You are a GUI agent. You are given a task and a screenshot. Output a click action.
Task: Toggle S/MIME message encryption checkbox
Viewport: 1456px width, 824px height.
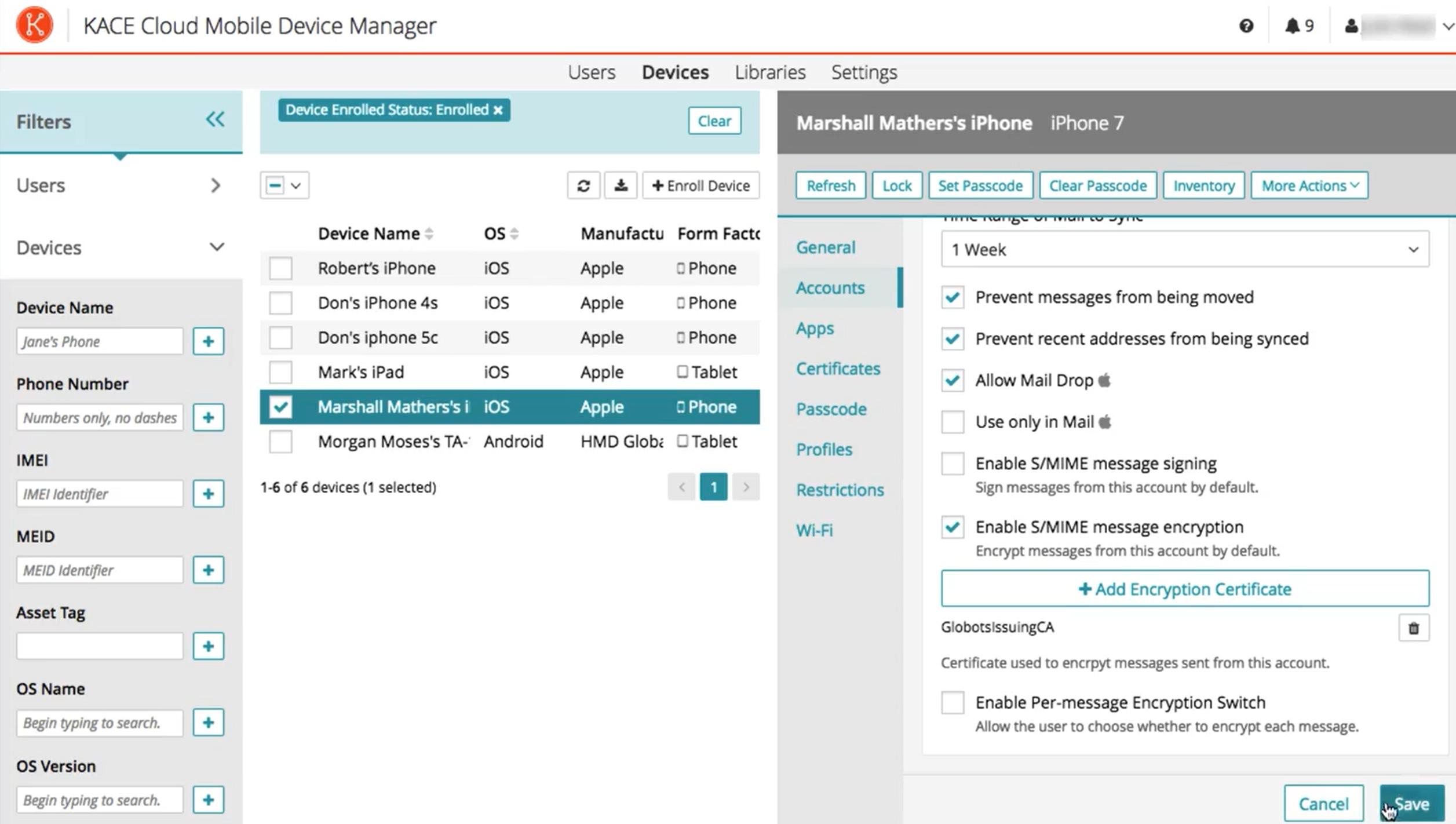[953, 527]
